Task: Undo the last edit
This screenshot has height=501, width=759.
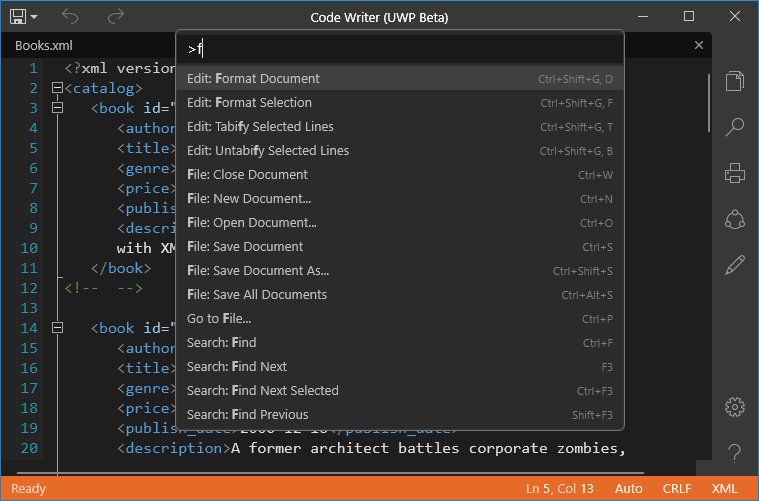Action: coord(70,17)
